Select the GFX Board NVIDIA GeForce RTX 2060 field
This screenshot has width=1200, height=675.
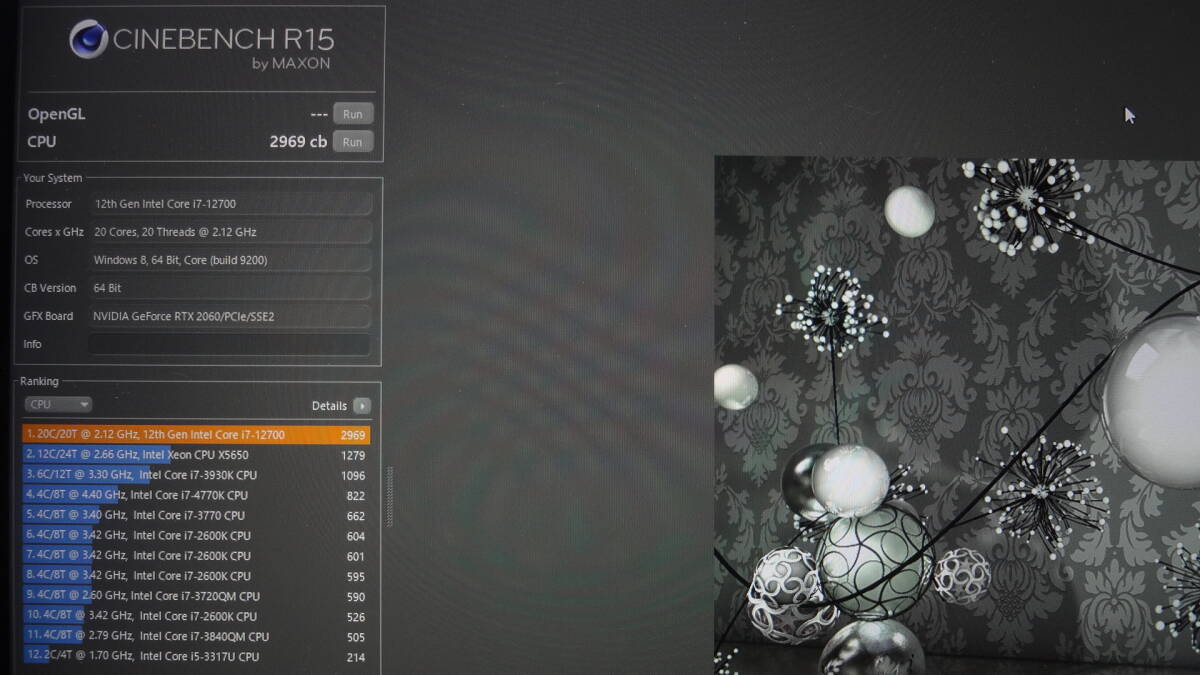click(x=229, y=316)
